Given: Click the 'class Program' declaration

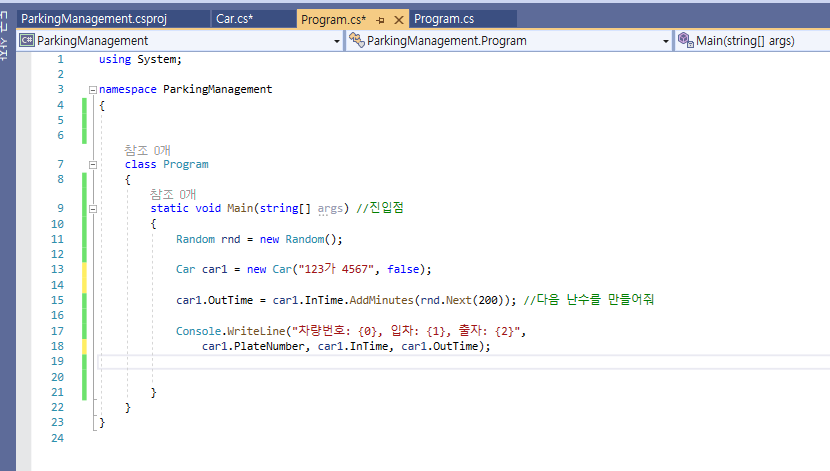Looking at the screenshot, I should click(167, 165).
